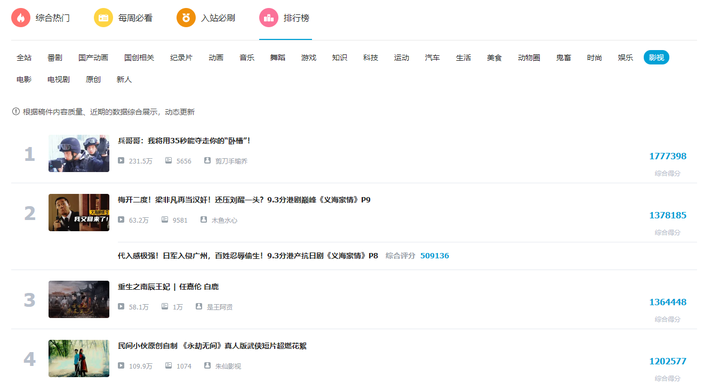Select the 运动 category
720x383 pixels.
point(401,57)
